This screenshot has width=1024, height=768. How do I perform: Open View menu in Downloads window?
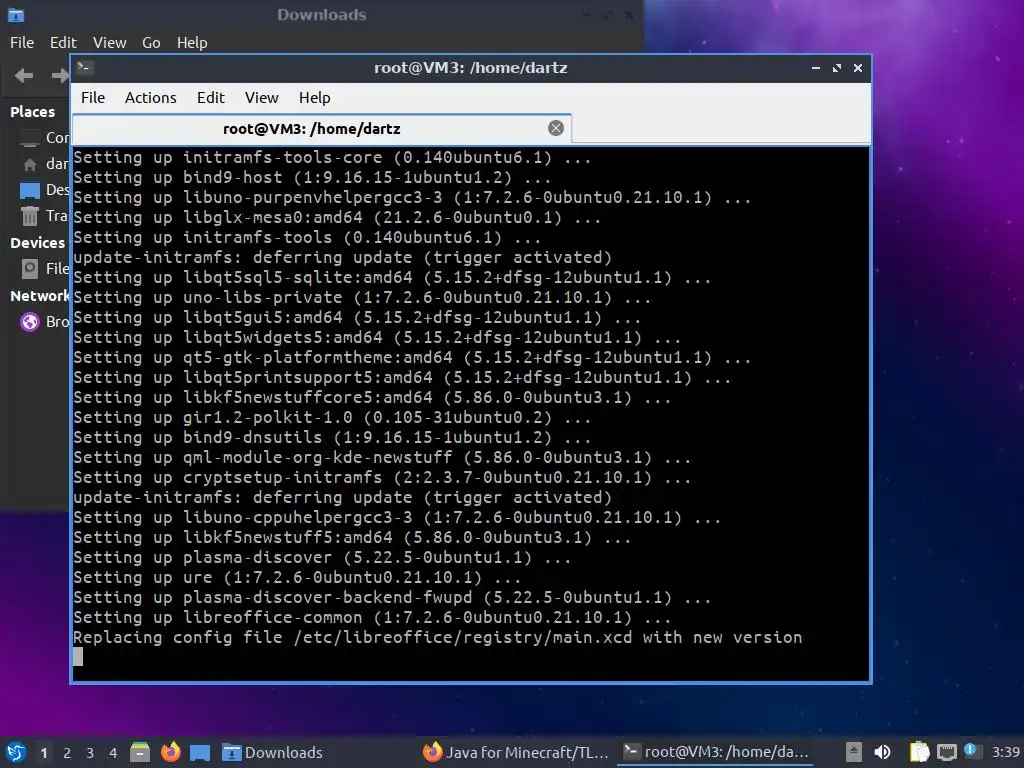click(x=110, y=42)
